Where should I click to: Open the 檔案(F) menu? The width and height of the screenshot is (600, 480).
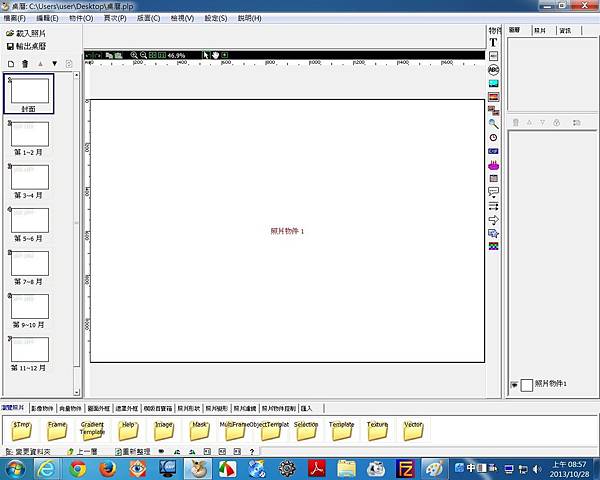(x=15, y=18)
